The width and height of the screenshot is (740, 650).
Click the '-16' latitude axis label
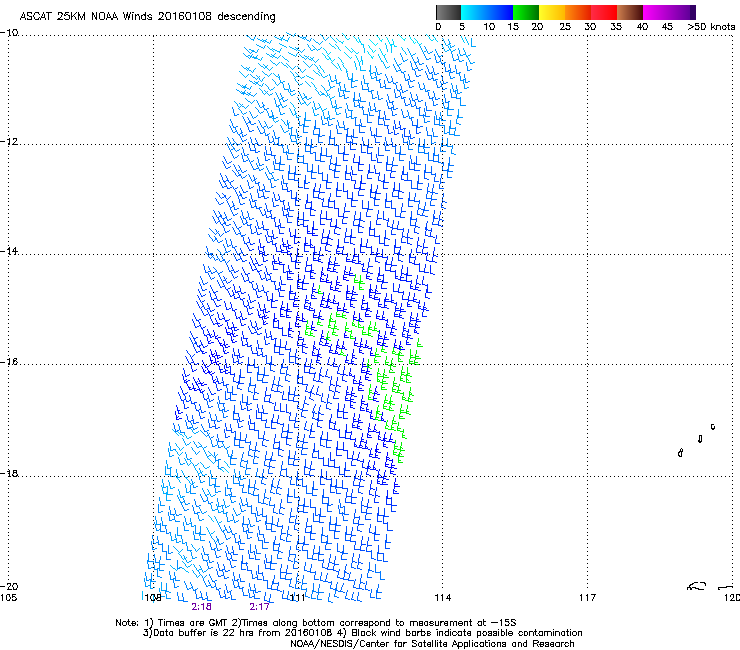[x=9, y=362]
